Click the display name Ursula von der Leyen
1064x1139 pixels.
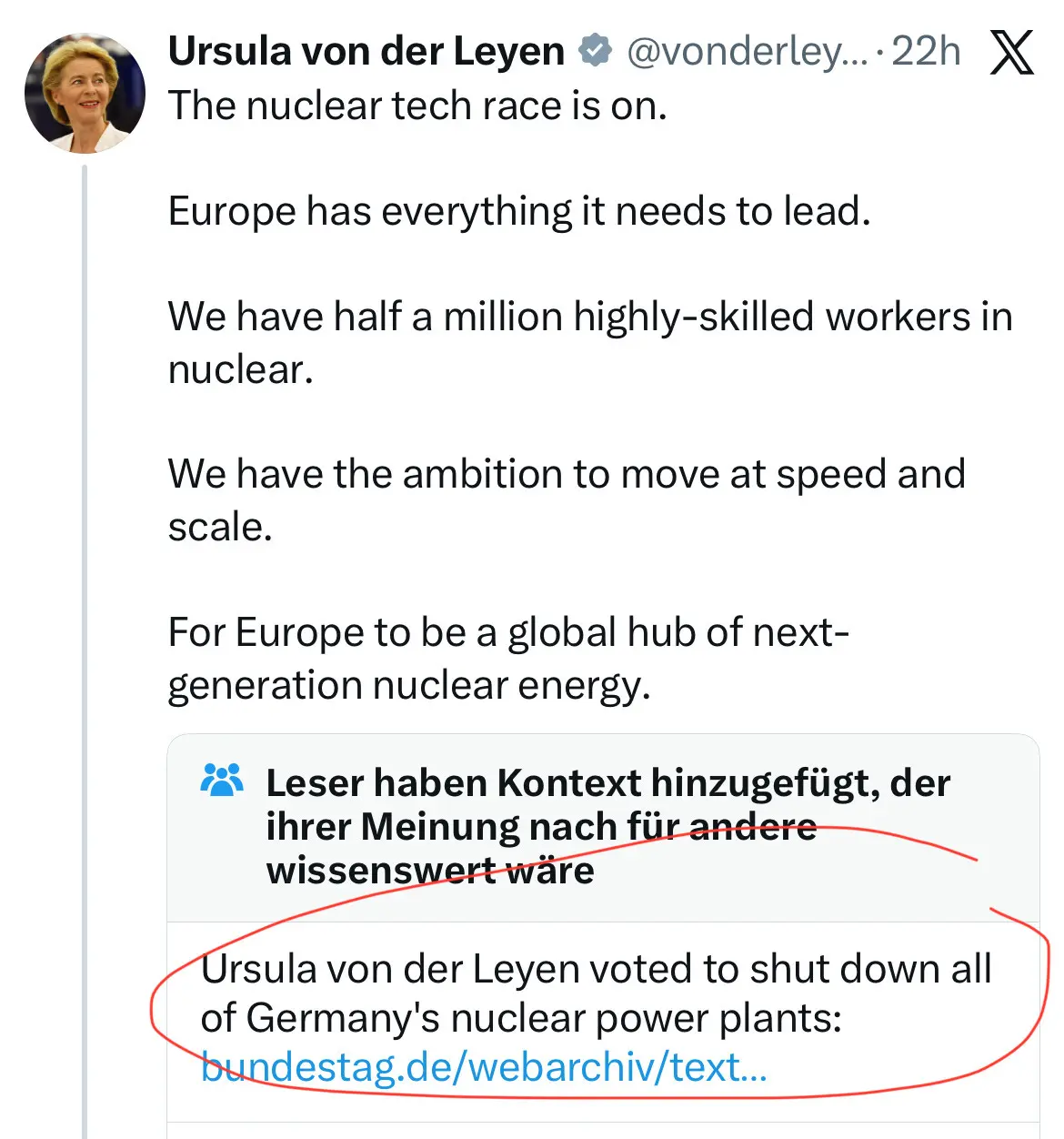pyautogui.click(x=366, y=51)
